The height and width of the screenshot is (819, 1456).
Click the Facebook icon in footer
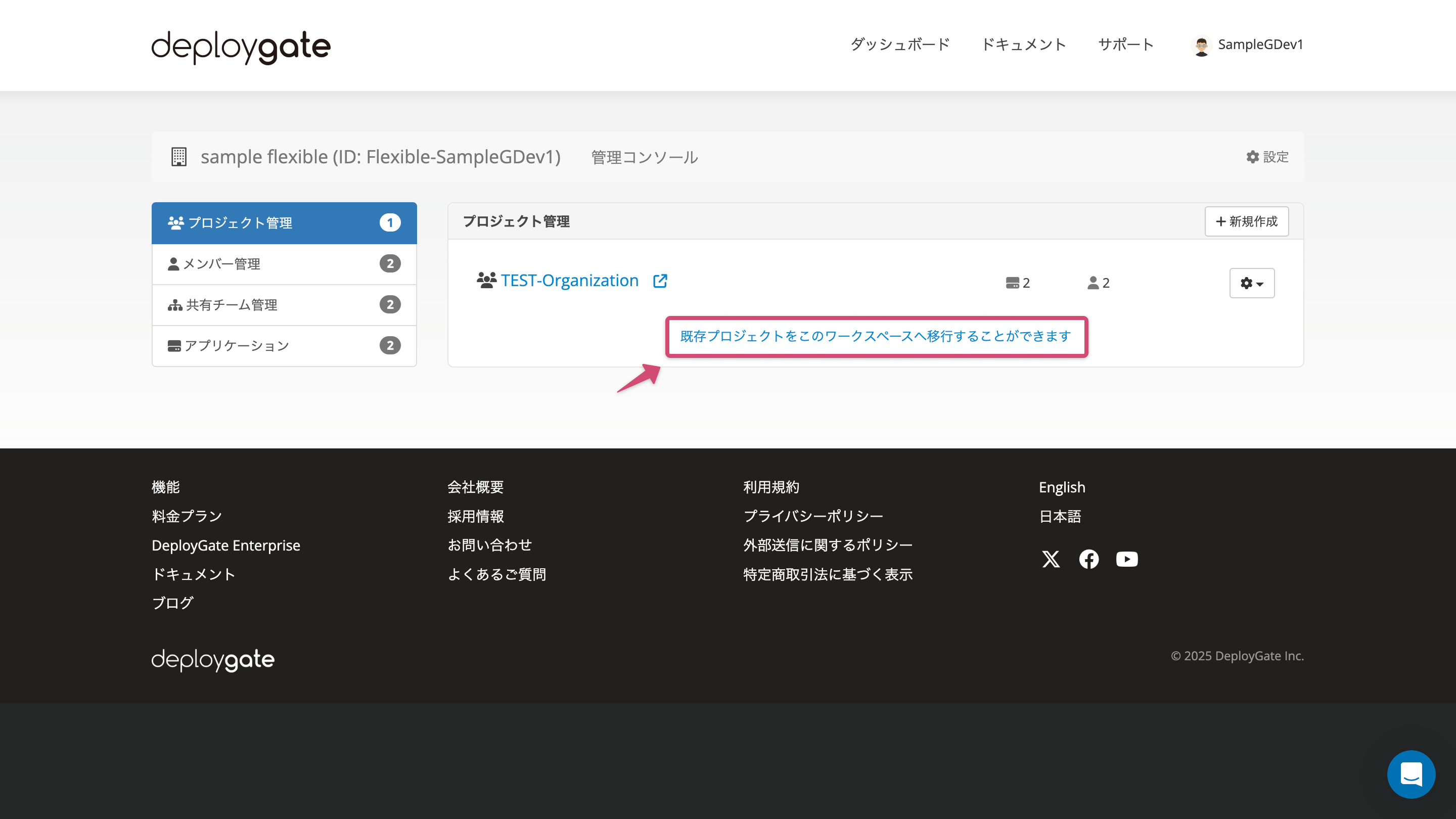pyautogui.click(x=1088, y=559)
